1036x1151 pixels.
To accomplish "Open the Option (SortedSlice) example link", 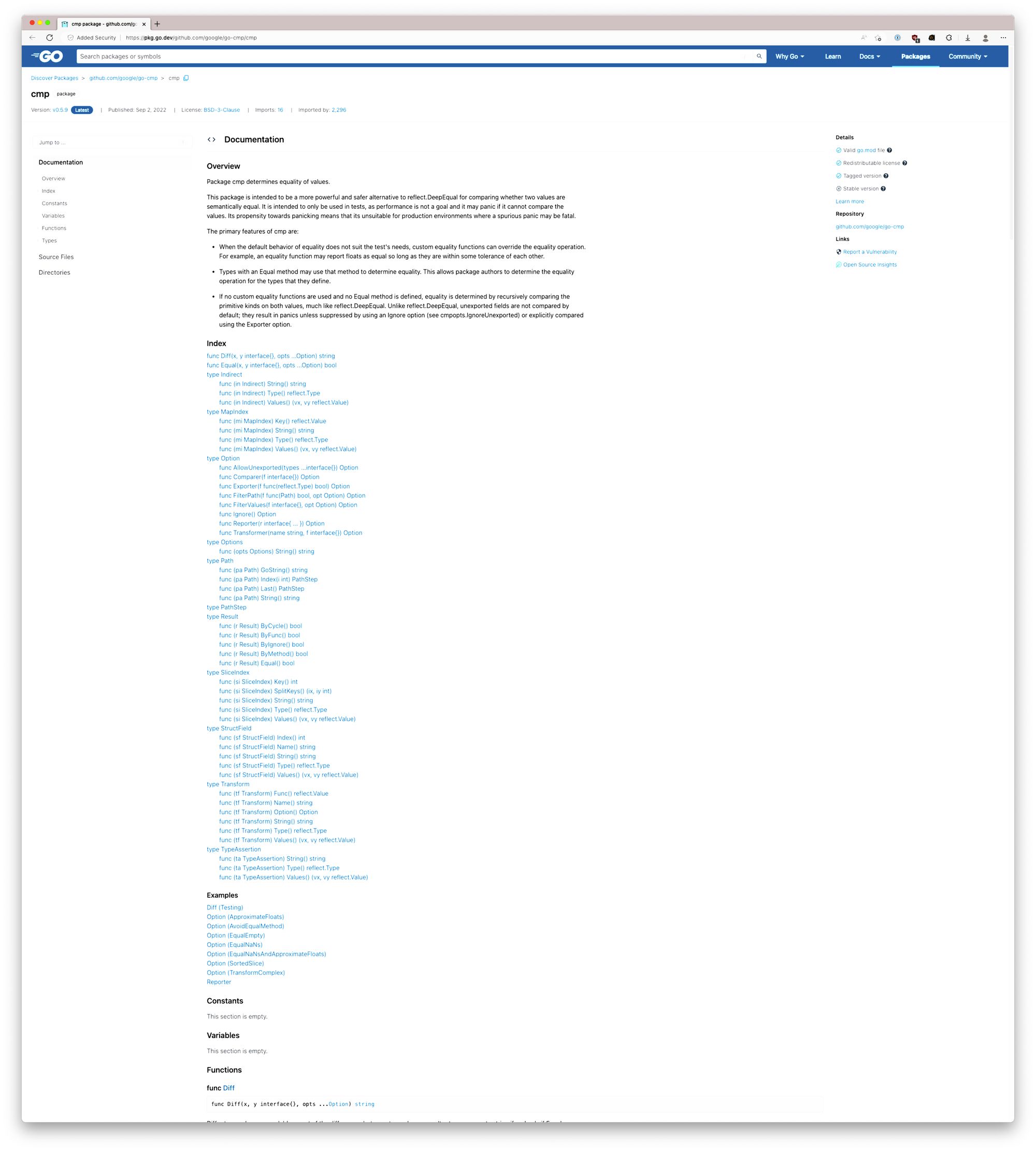I will [235, 963].
